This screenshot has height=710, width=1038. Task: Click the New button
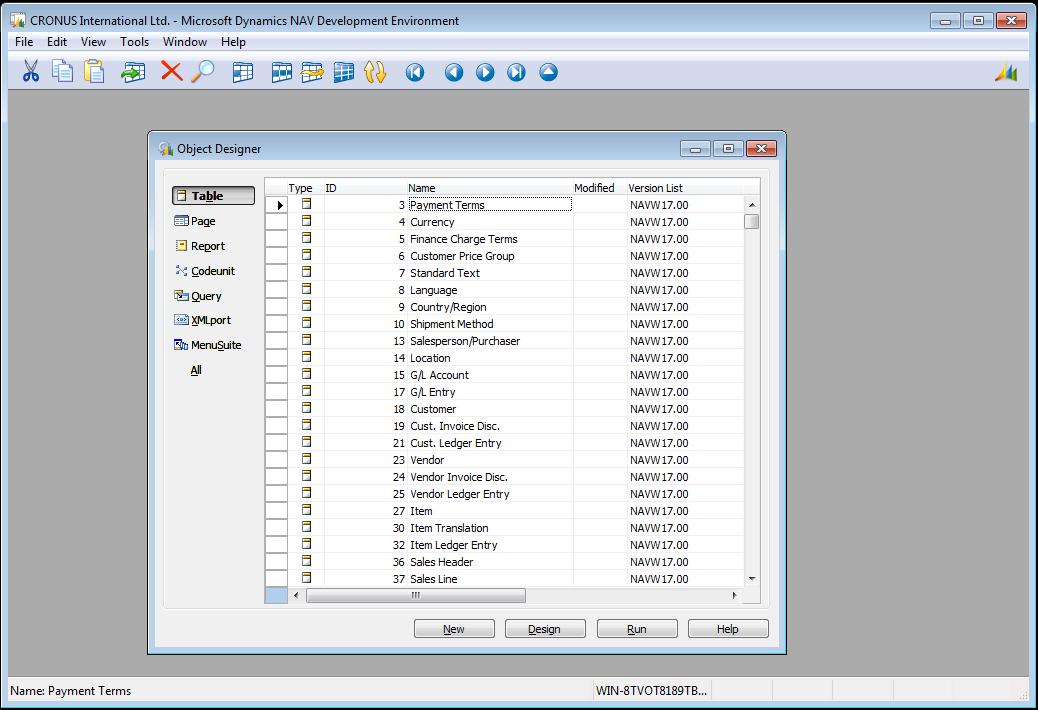[x=454, y=629]
